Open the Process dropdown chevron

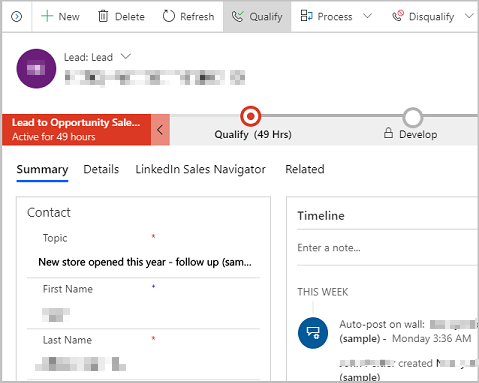367,16
